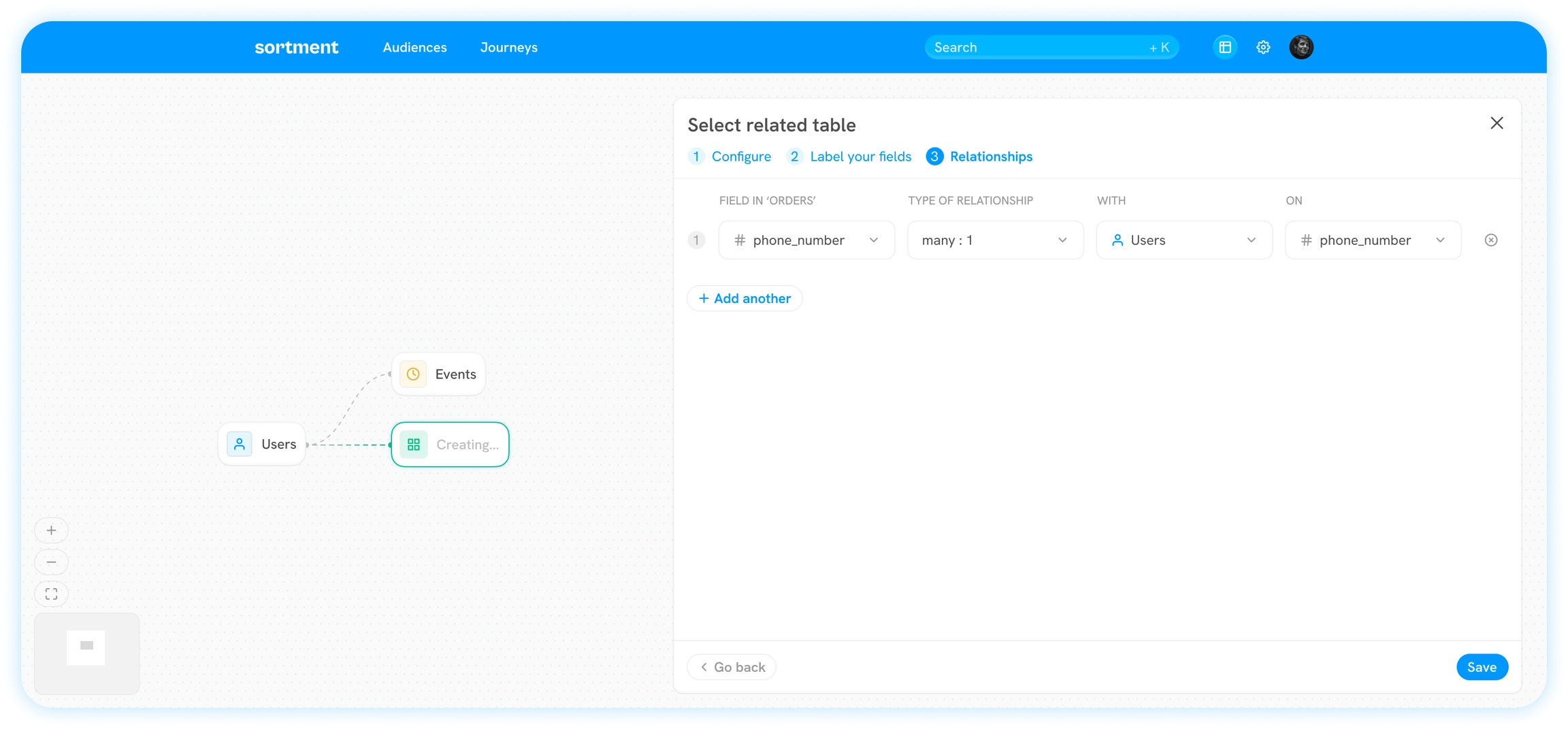Fit canvas view to screen
Image resolution: width=1568 pixels, height=729 pixels.
coord(51,594)
